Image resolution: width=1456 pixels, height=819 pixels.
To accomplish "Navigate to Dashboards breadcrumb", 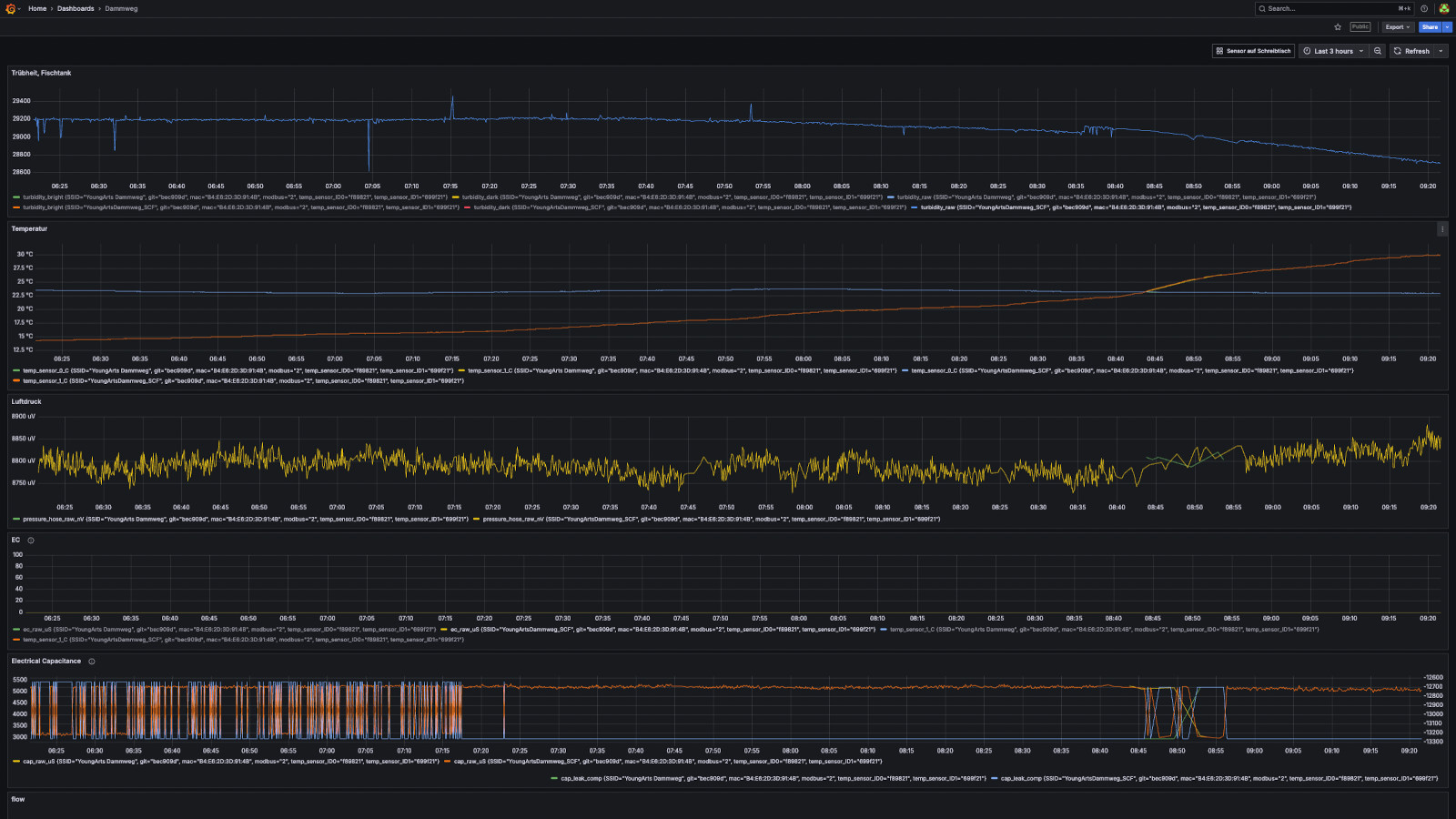I will (76, 9).
